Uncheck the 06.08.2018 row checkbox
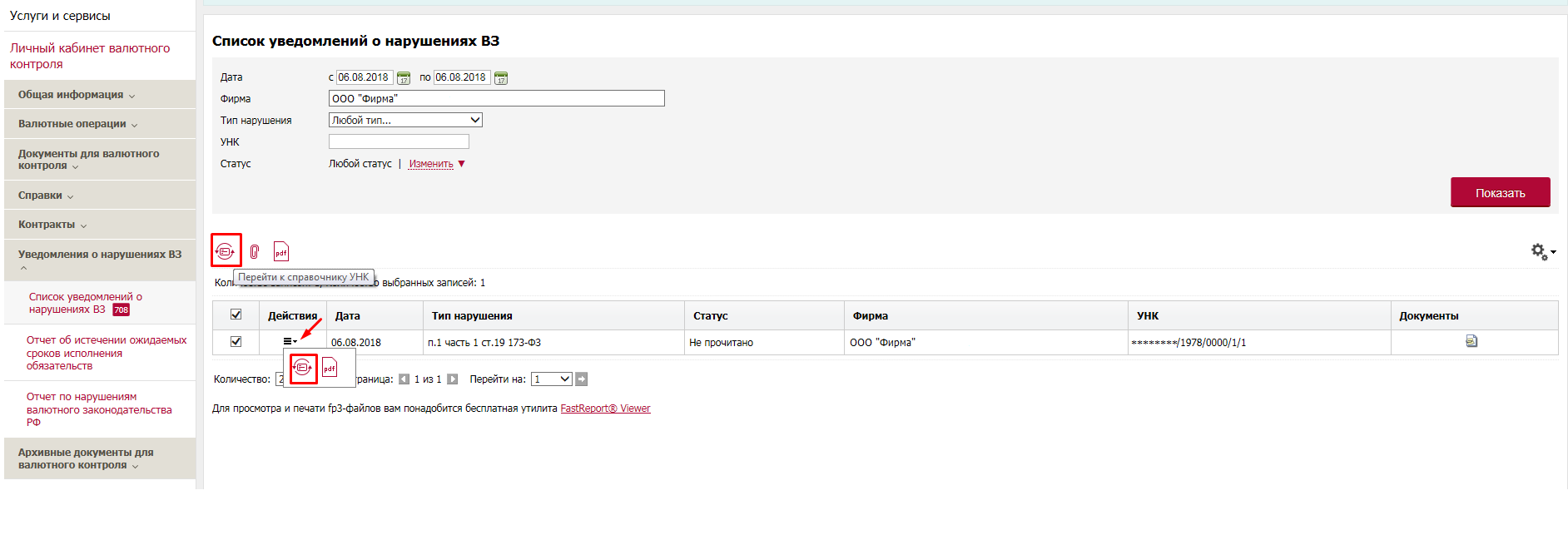Screen dimensions: 1568x535 [x=236, y=341]
